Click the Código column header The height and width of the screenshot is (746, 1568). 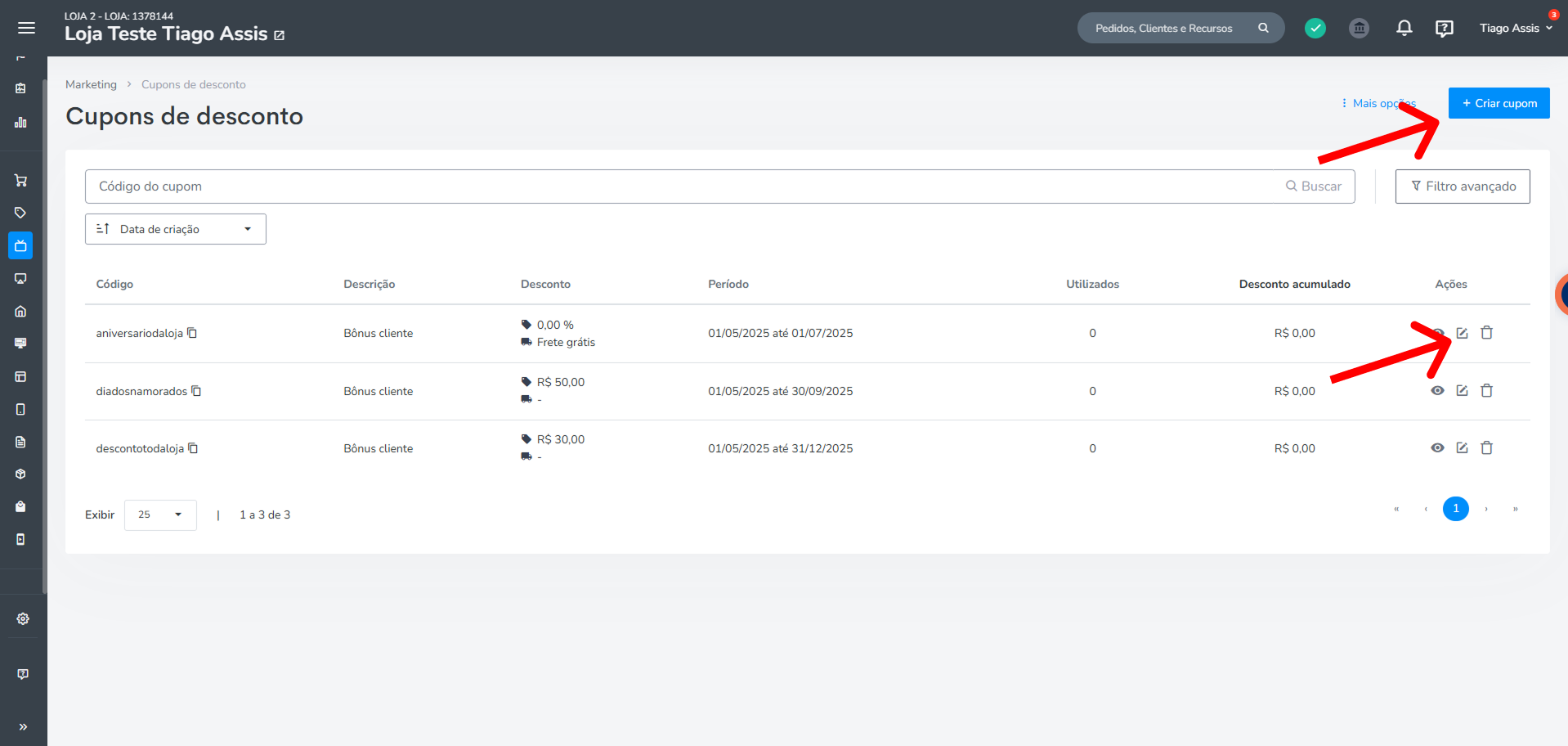click(114, 284)
